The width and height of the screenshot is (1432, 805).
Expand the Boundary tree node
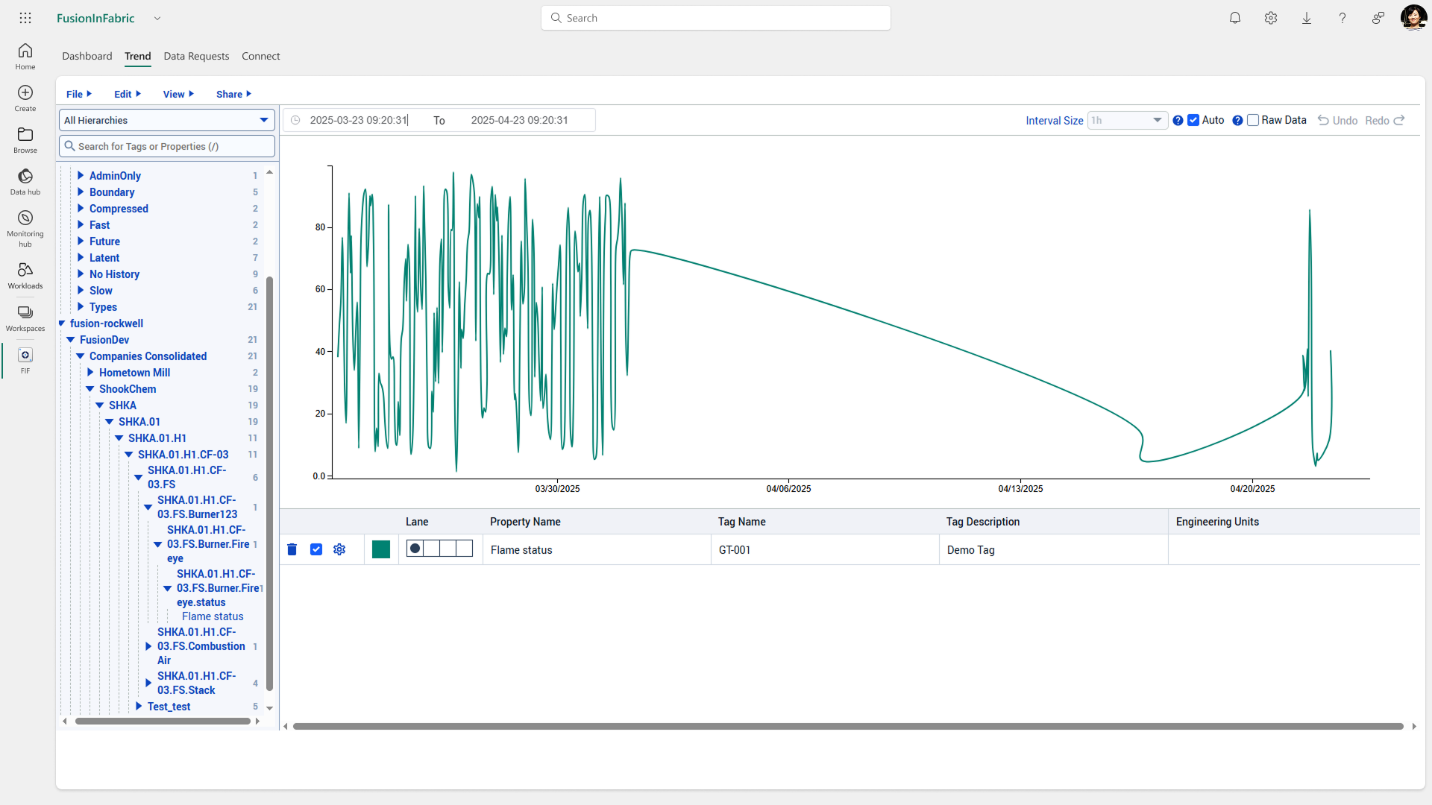pos(82,191)
